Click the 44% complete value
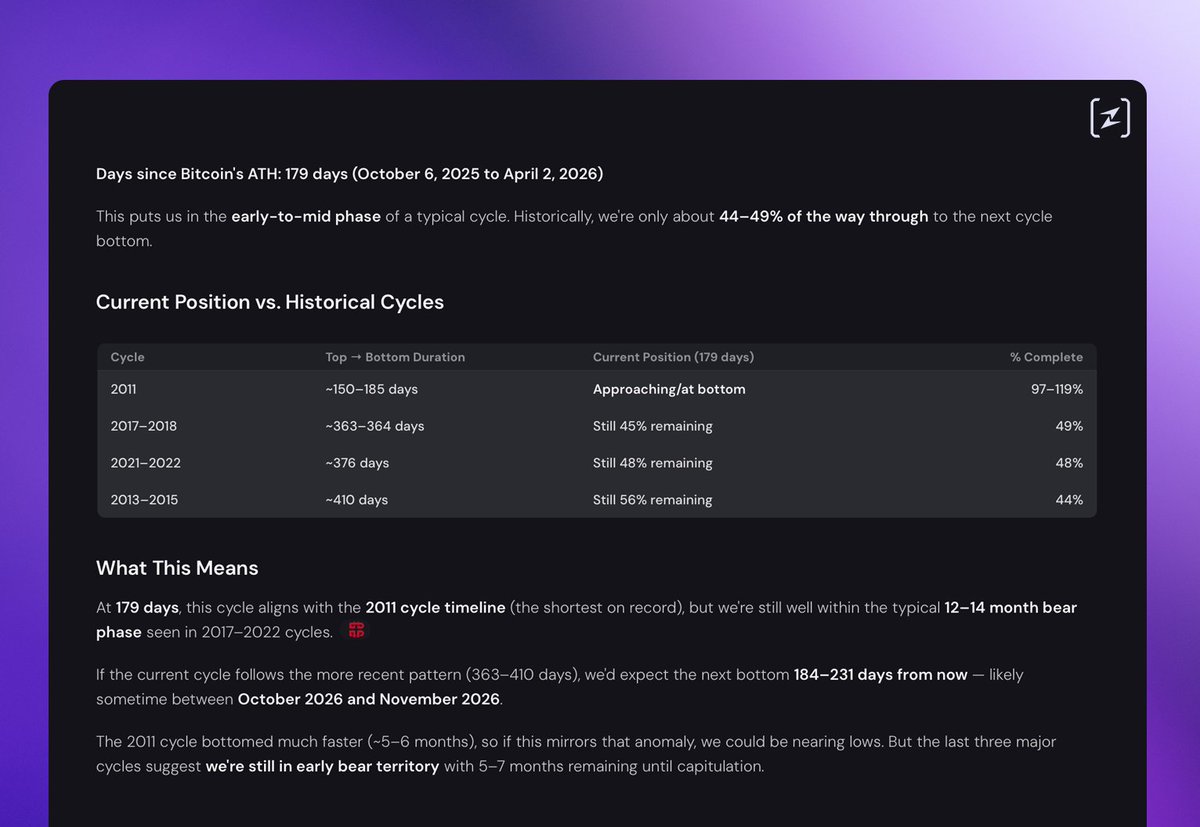The width and height of the screenshot is (1200, 827). coord(1069,499)
